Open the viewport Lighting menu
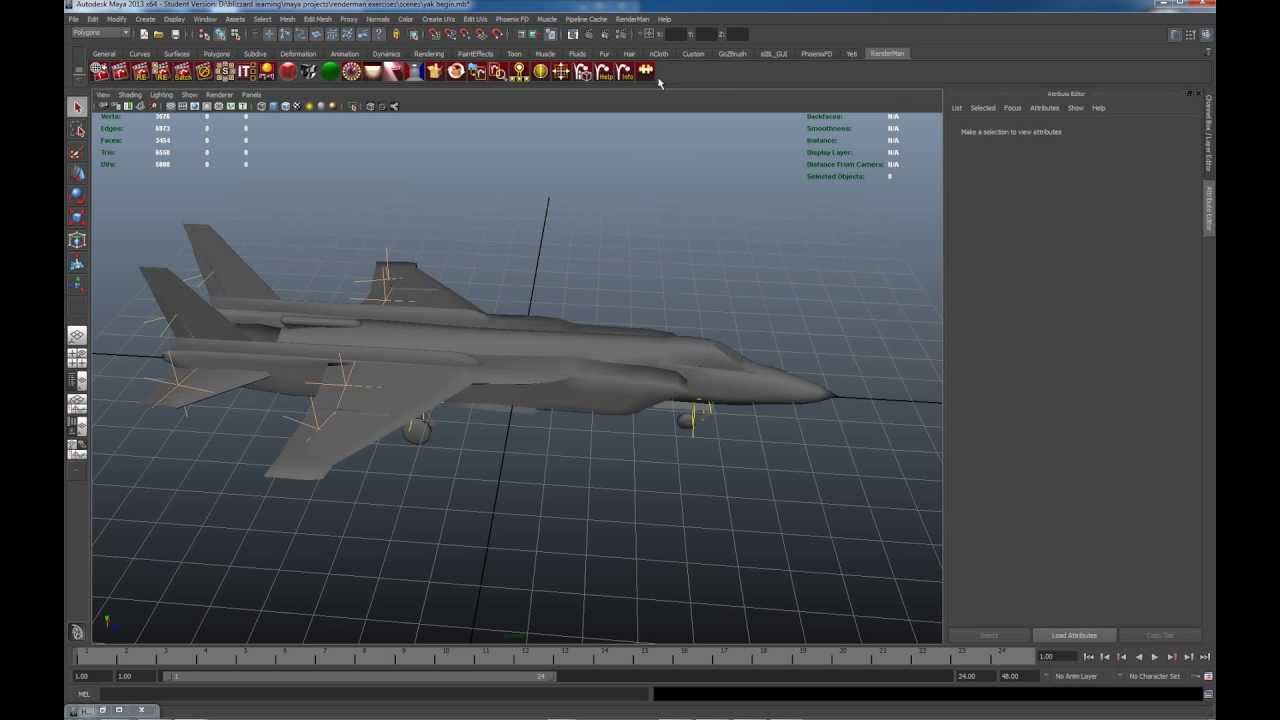Viewport: 1280px width, 720px height. click(x=161, y=95)
